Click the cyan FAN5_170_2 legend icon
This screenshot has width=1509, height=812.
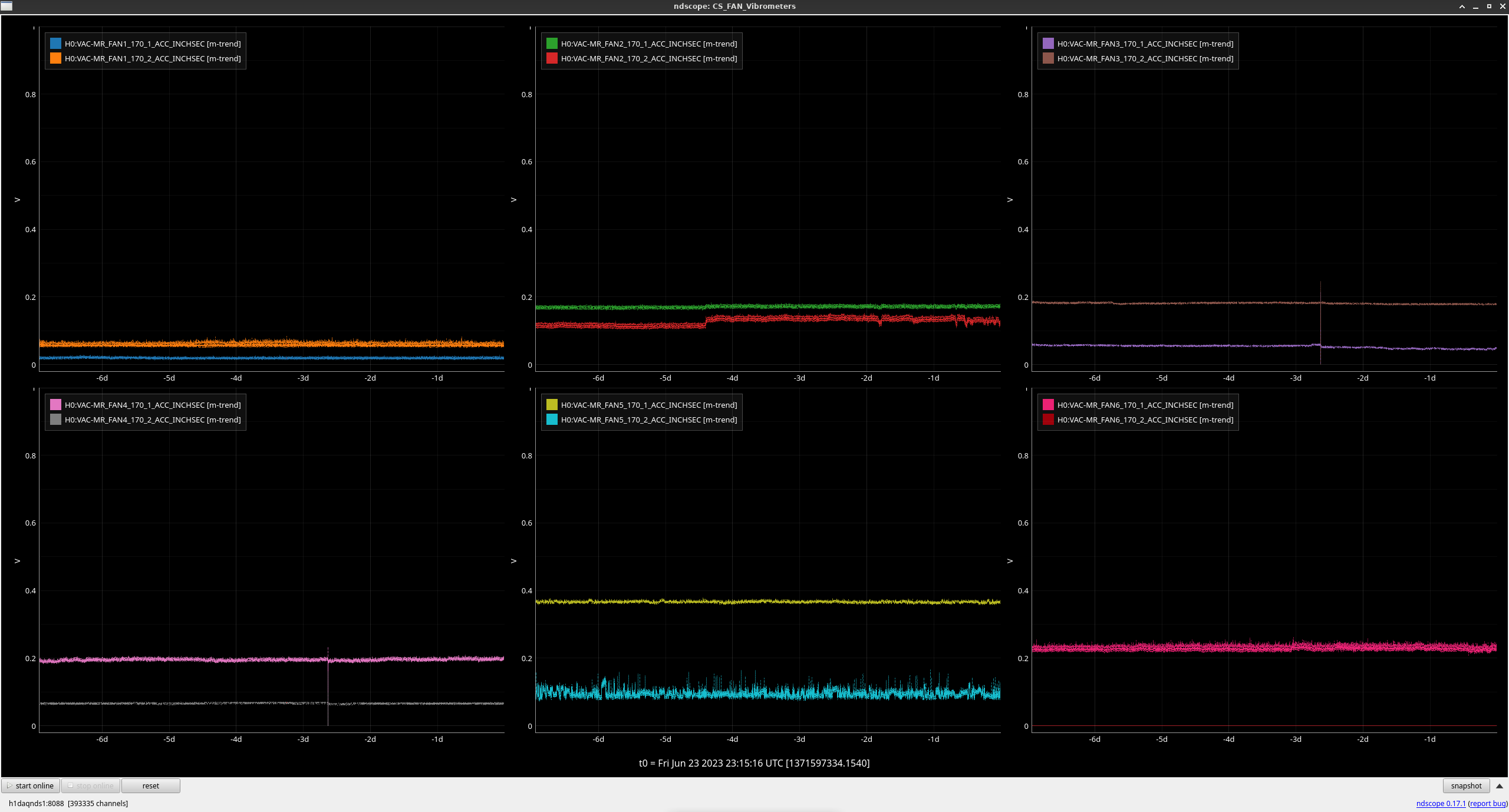tap(552, 420)
